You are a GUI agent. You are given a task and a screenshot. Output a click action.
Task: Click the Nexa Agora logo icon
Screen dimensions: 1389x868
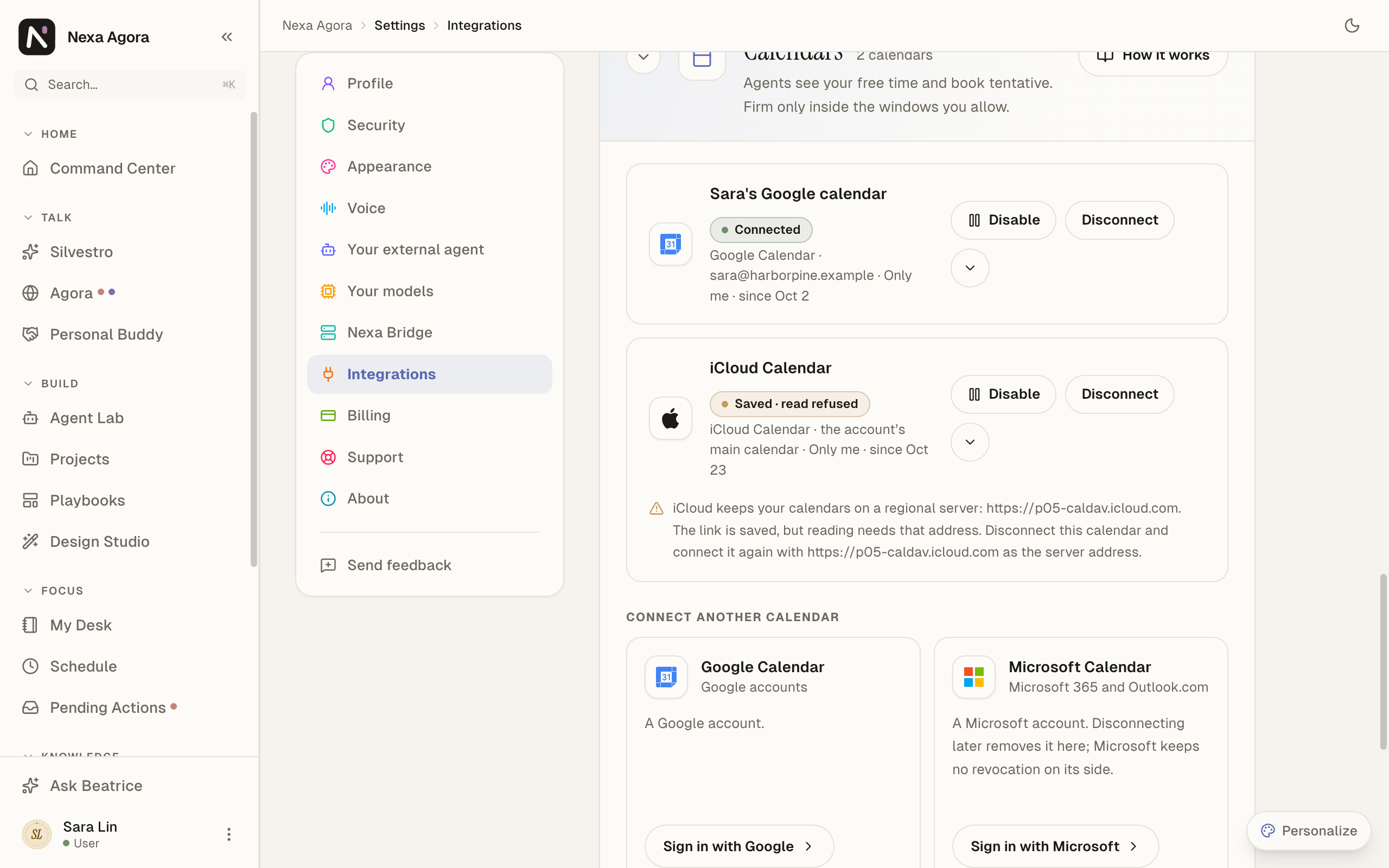[x=37, y=37]
